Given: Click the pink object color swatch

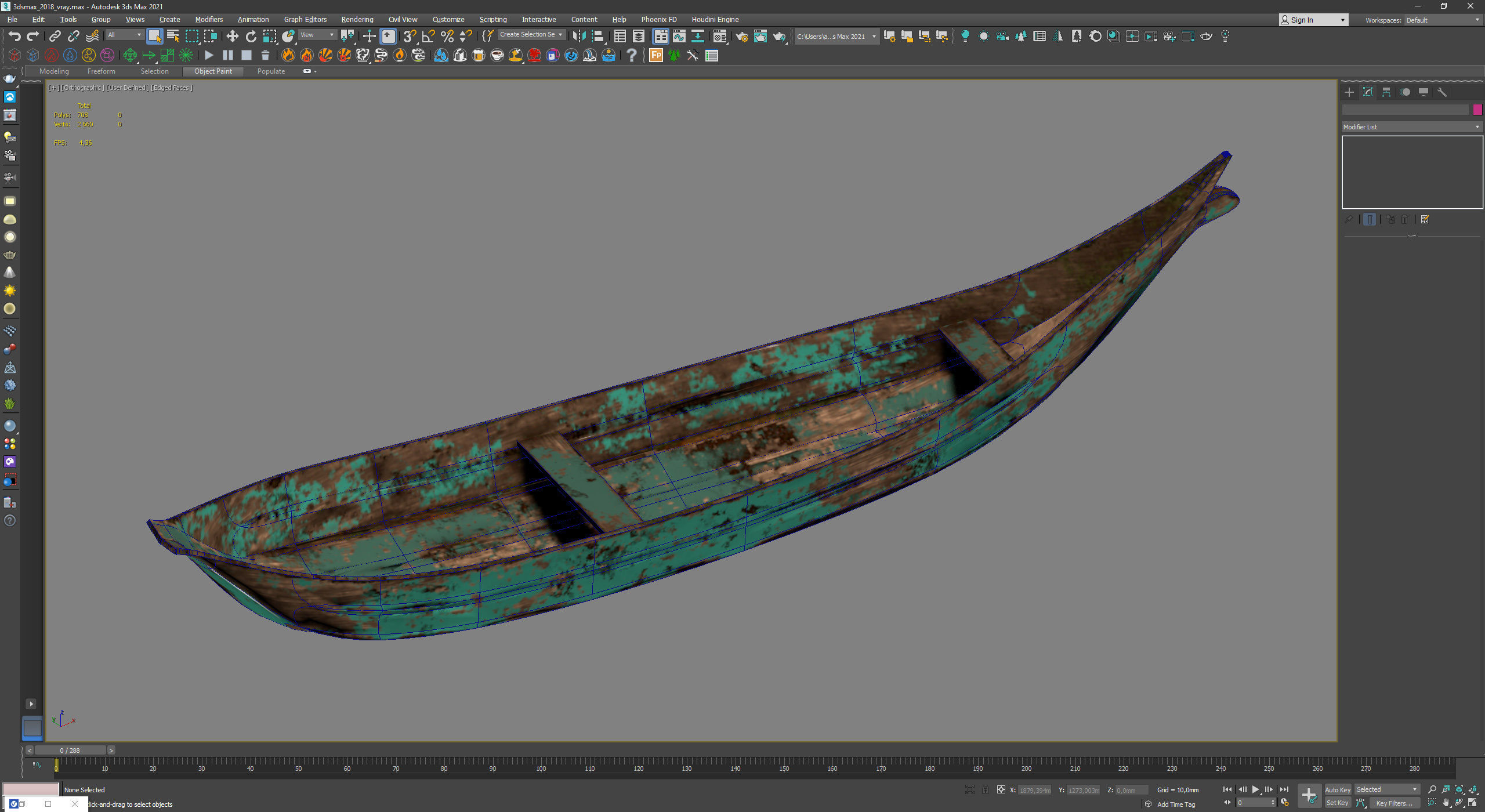Looking at the screenshot, I should [1477, 110].
